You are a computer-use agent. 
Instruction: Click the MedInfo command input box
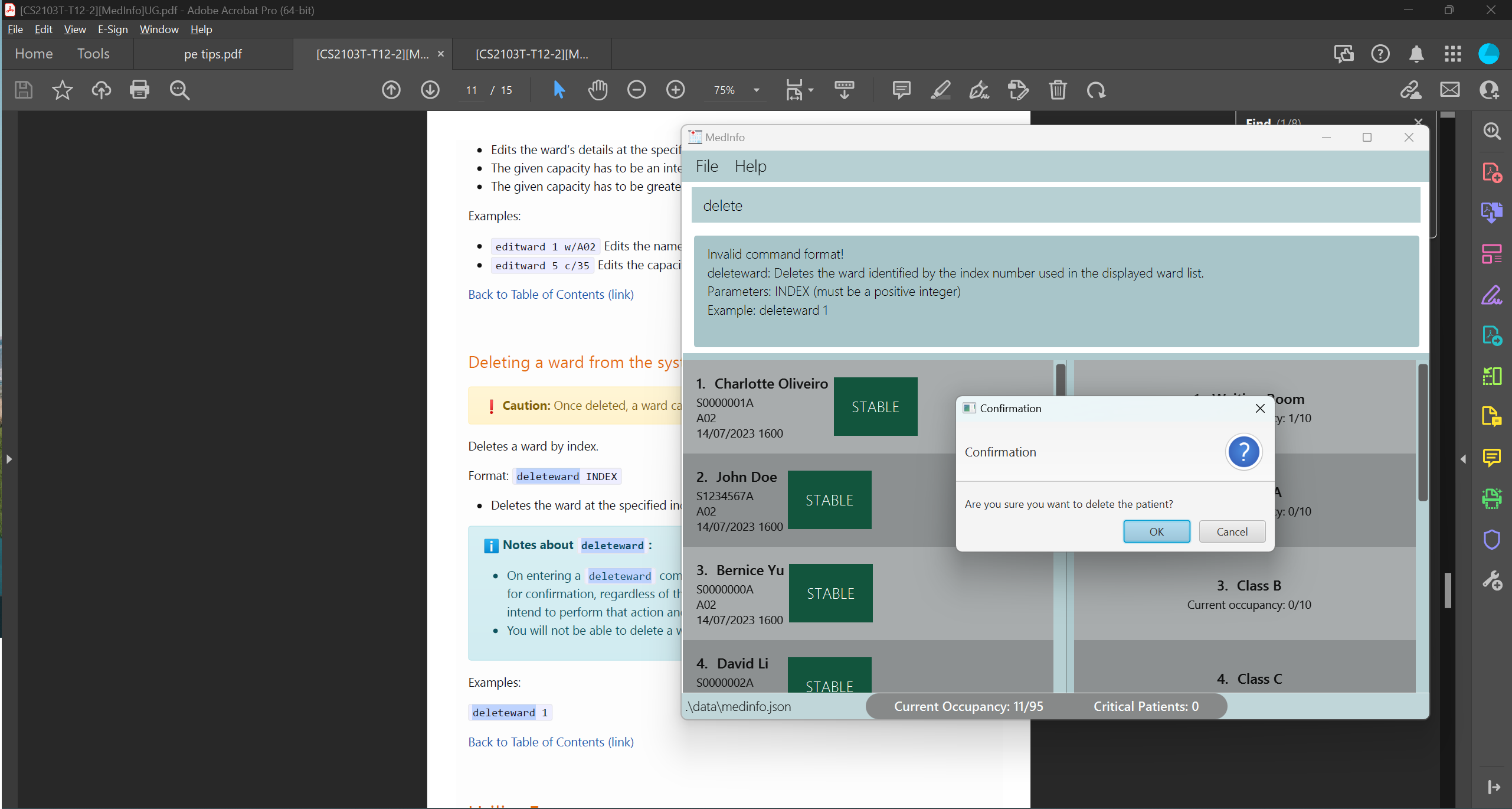pyautogui.click(x=1055, y=205)
